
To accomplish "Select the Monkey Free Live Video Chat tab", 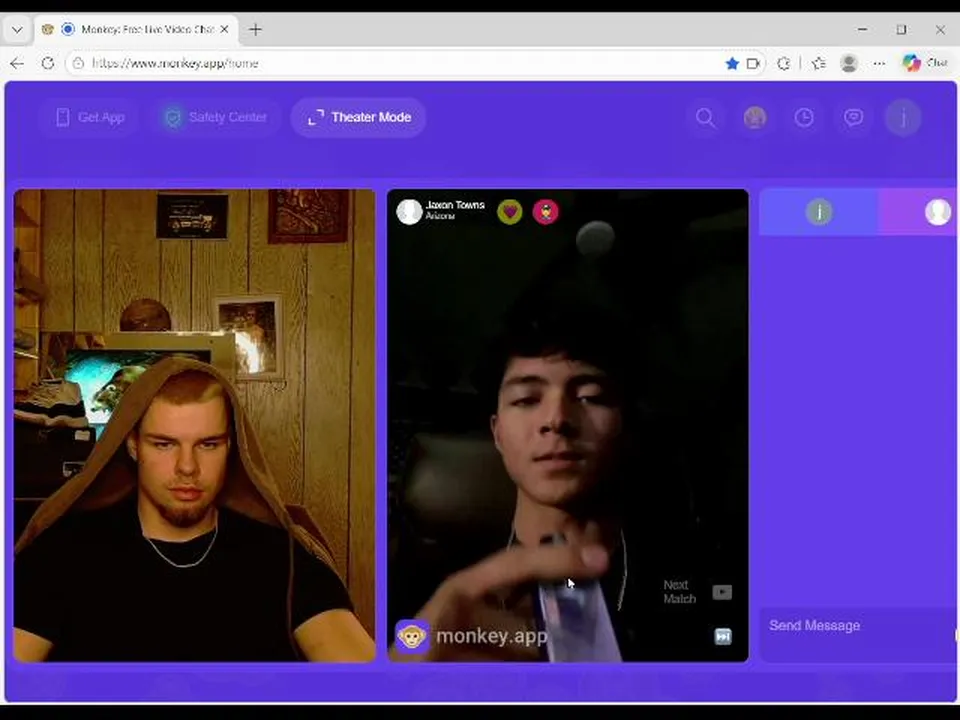I will click(x=138, y=29).
